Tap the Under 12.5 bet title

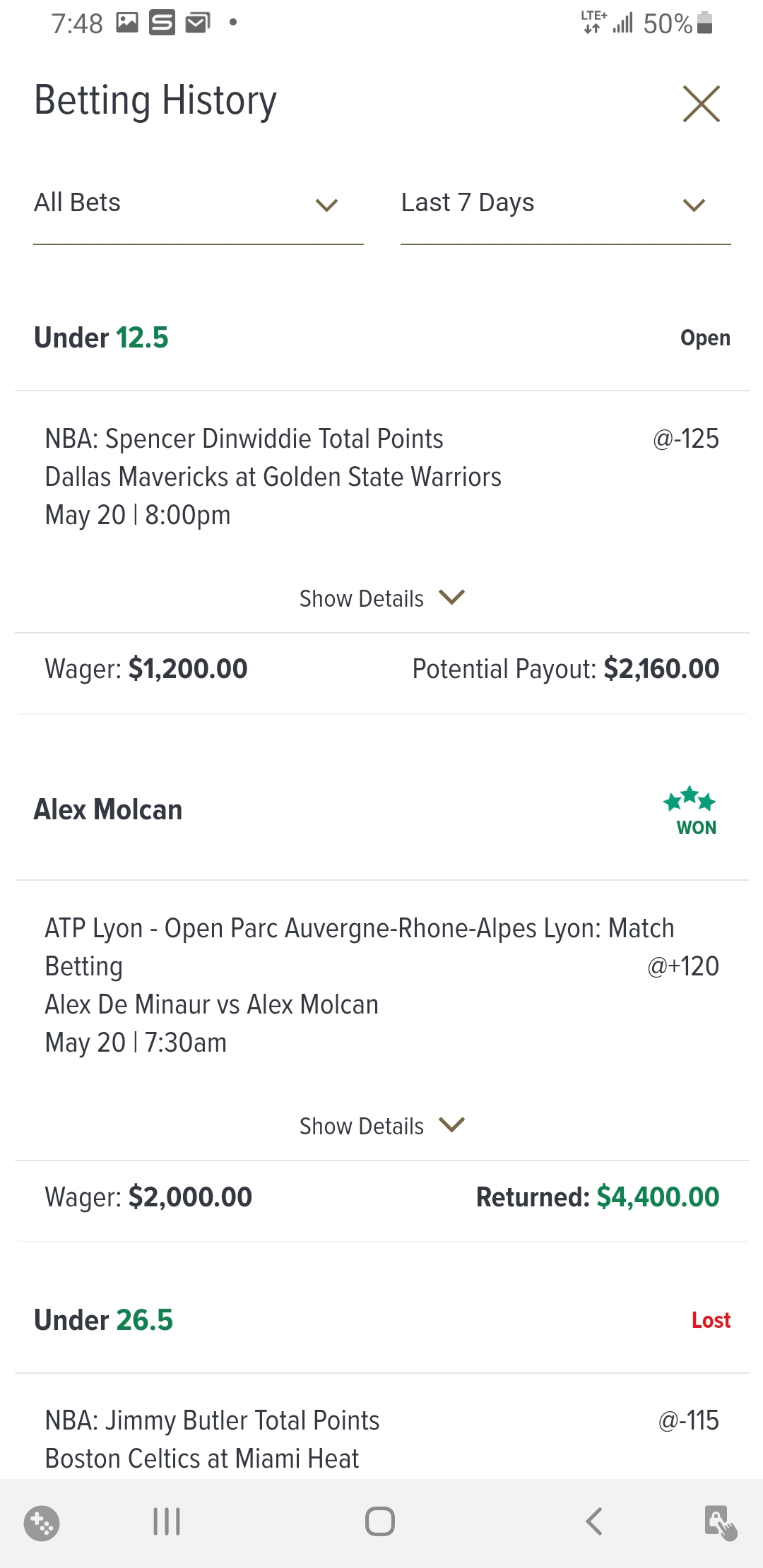coord(102,338)
